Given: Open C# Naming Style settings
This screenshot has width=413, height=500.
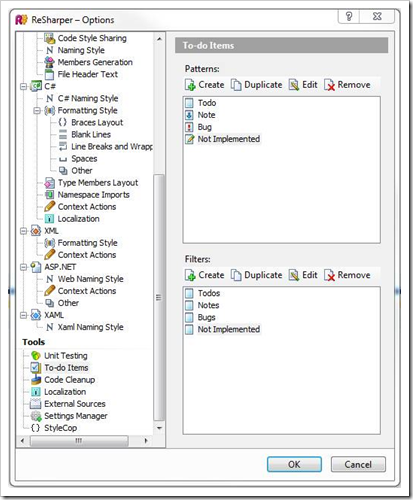Looking at the screenshot, I should [x=88, y=98].
